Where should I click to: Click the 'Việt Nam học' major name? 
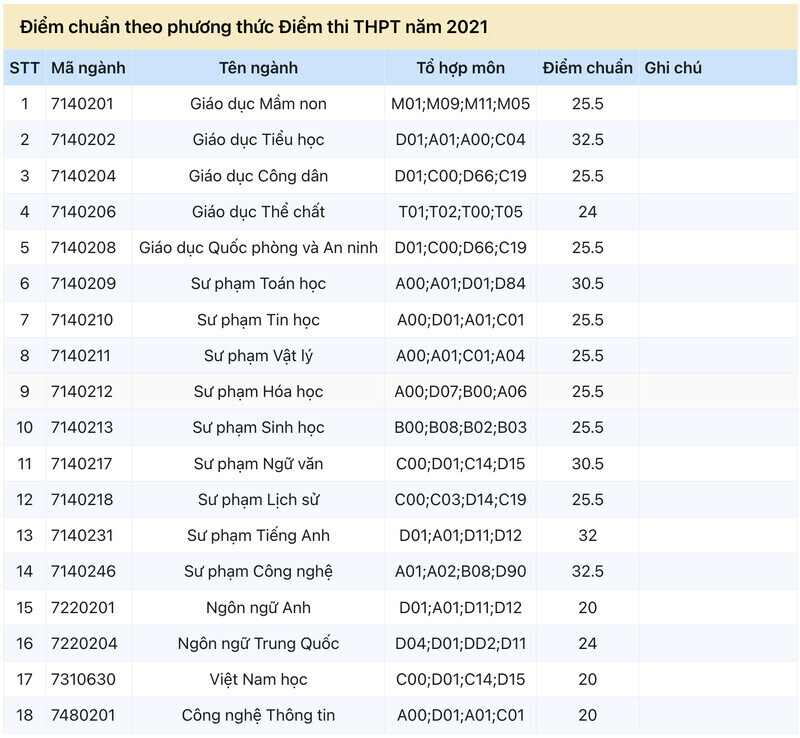[258, 679]
